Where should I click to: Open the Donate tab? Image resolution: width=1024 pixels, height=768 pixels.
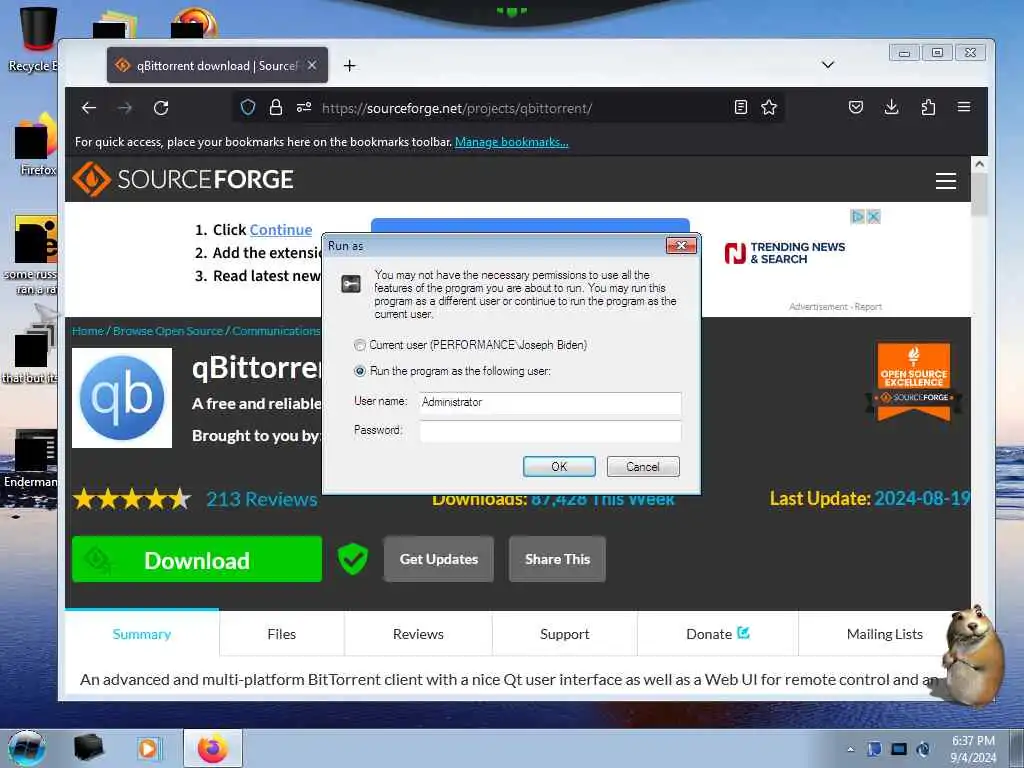tap(717, 633)
